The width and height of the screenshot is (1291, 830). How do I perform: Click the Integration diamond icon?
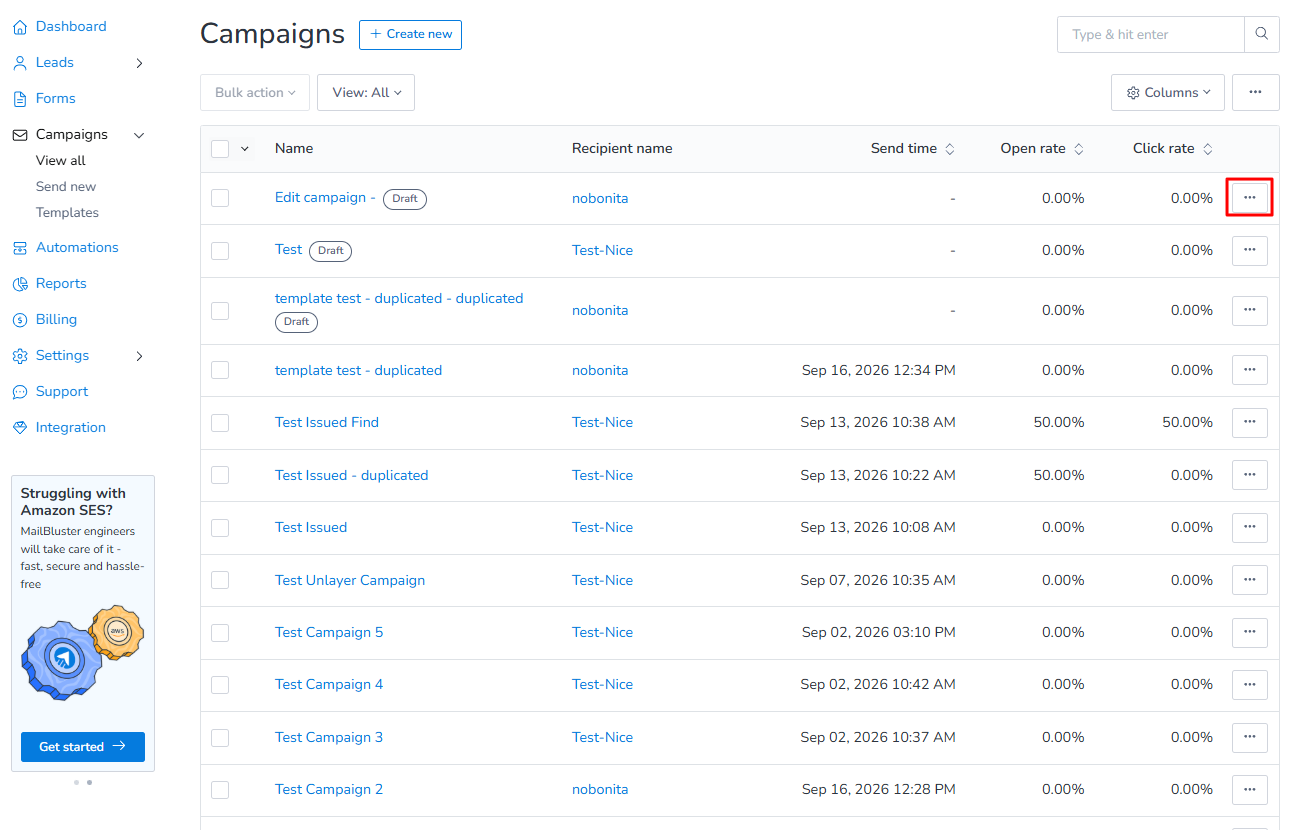point(20,428)
